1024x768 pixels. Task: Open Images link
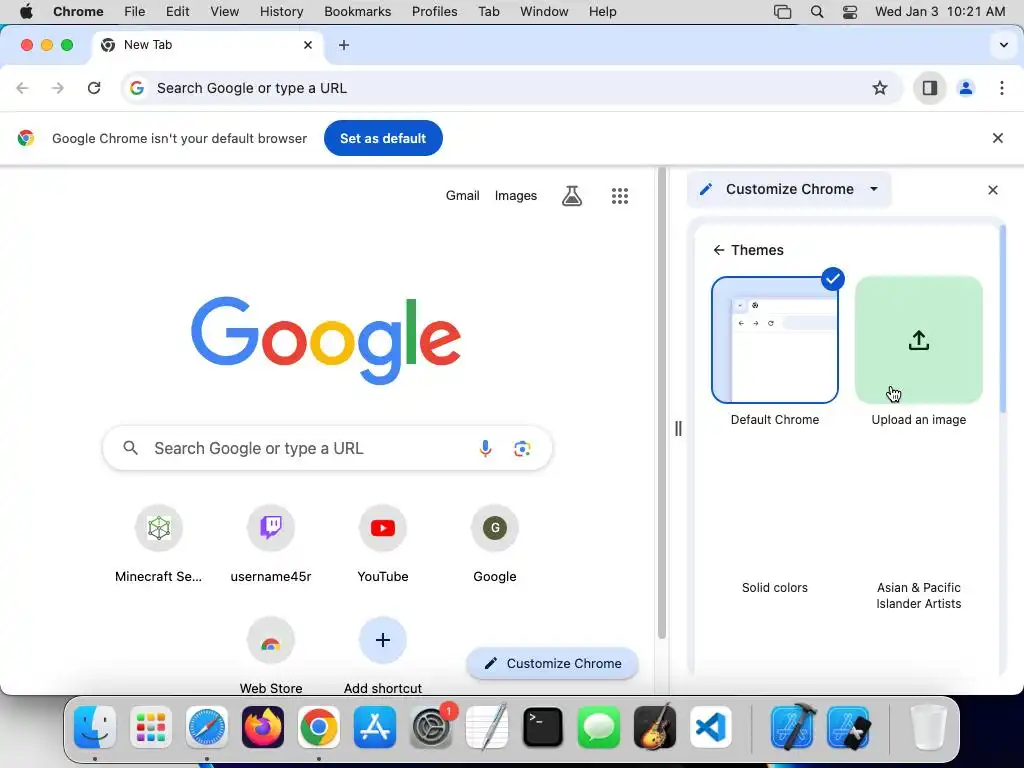tap(516, 195)
